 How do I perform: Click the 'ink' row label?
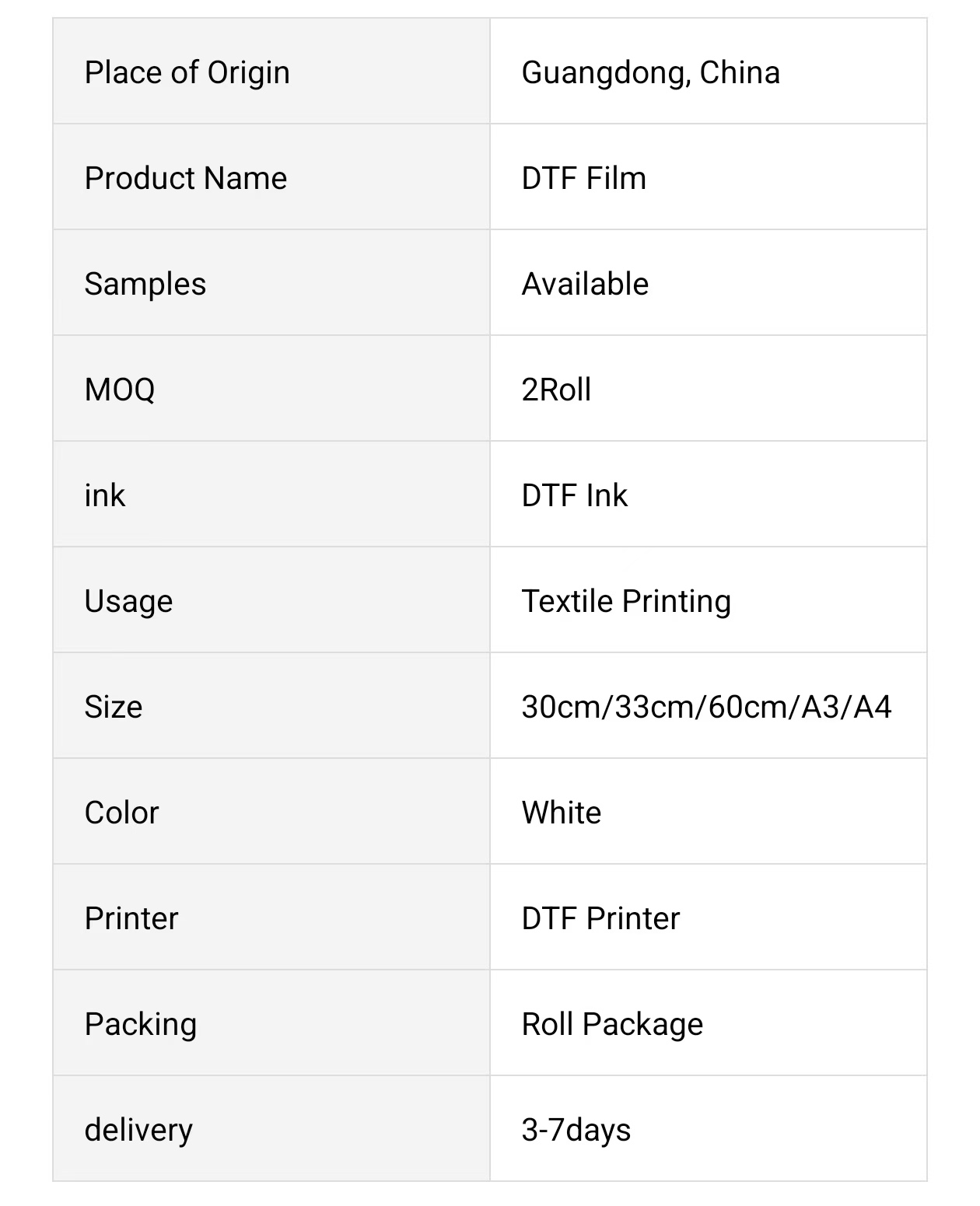pos(104,495)
